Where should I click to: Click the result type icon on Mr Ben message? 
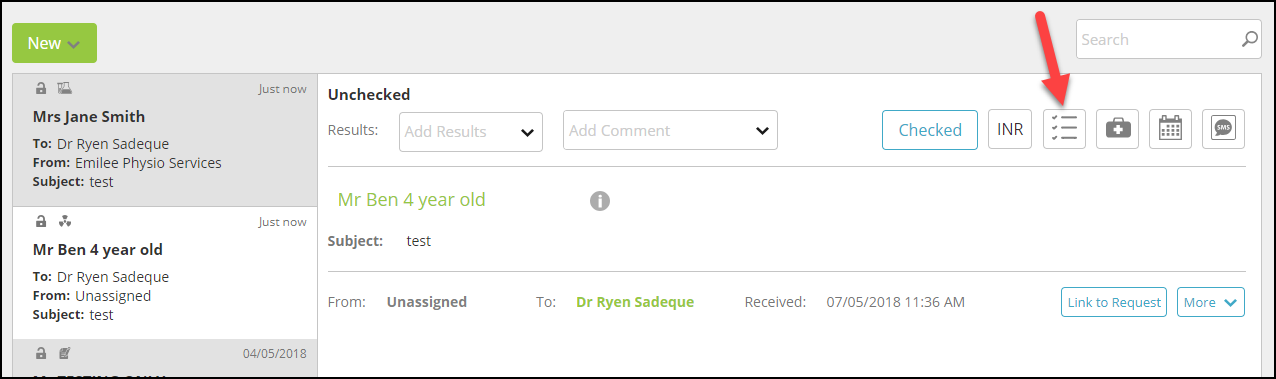tap(65, 221)
